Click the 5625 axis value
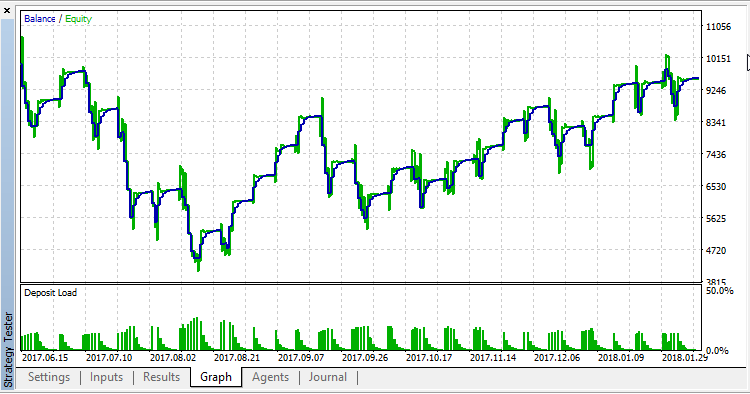This screenshot has height=394, width=750. (x=716, y=219)
